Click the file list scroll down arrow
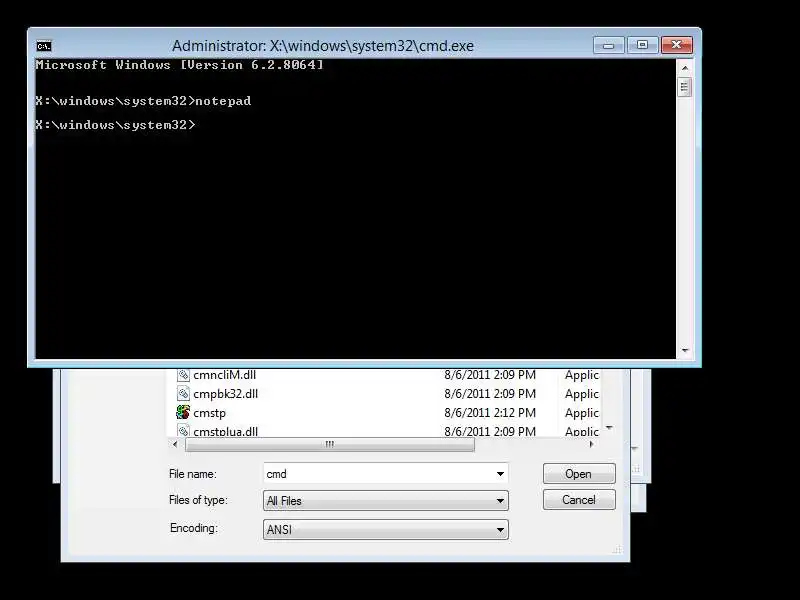Viewport: 800px width, 600px height. click(609, 428)
